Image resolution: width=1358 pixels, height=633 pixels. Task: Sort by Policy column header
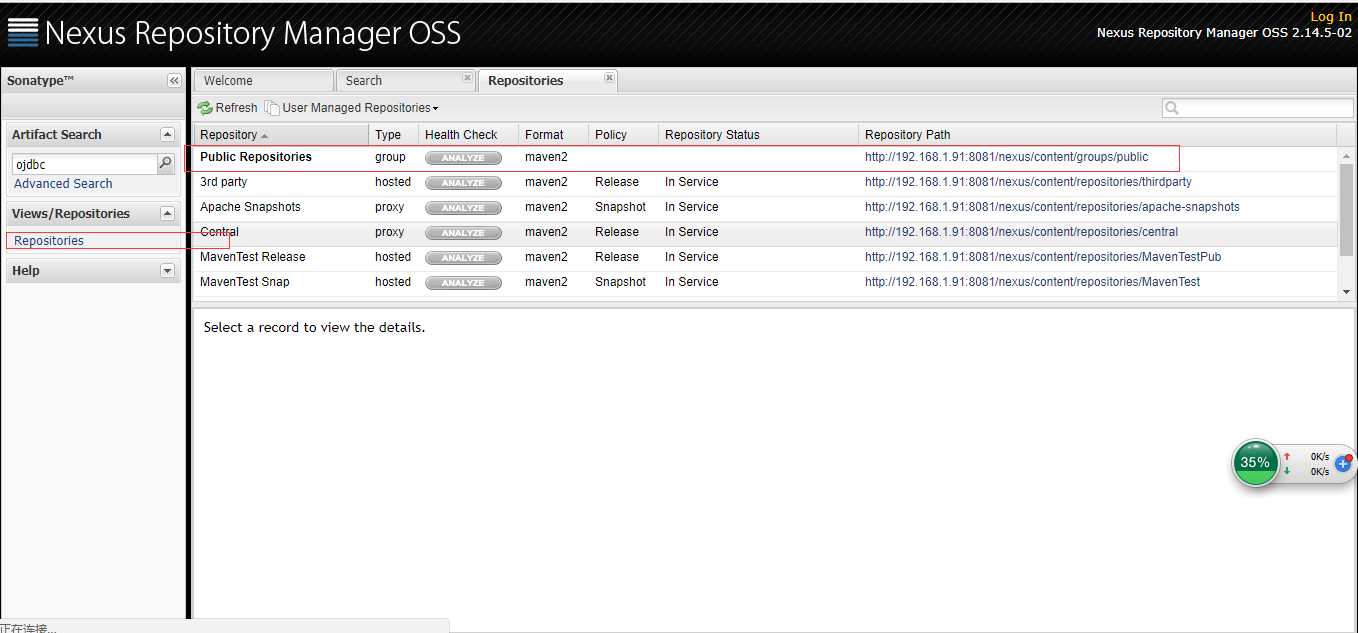pos(623,135)
